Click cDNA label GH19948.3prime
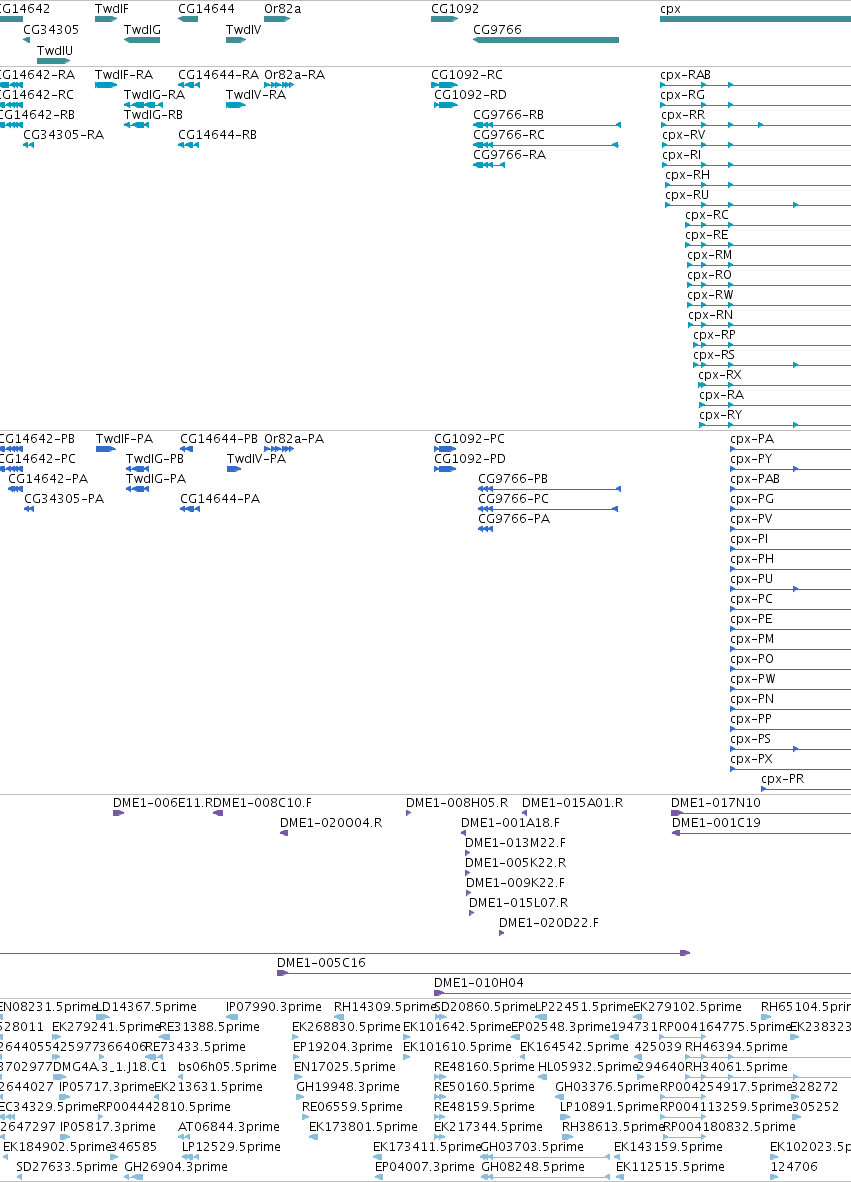This screenshot has width=851, height=1182. (347, 1086)
